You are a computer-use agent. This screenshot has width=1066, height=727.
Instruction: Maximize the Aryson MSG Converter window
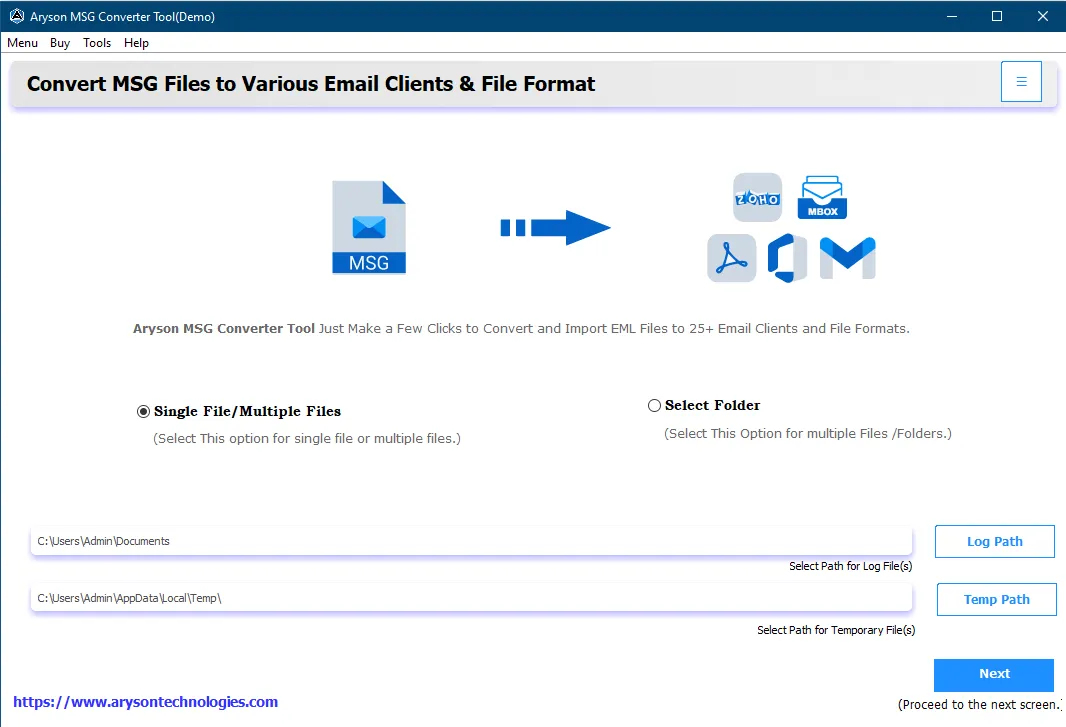click(997, 16)
